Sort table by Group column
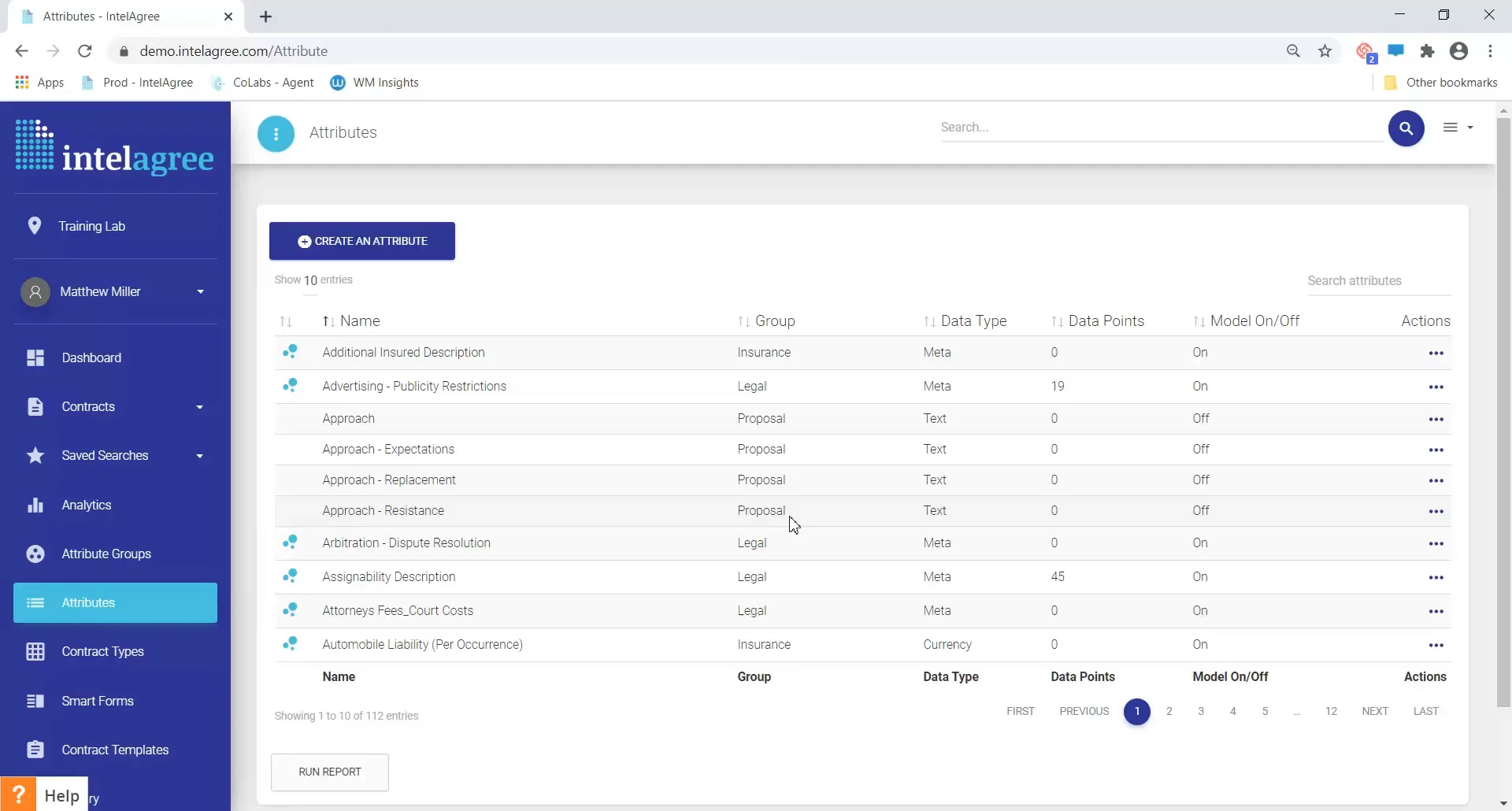1512x811 pixels. (x=766, y=321)
